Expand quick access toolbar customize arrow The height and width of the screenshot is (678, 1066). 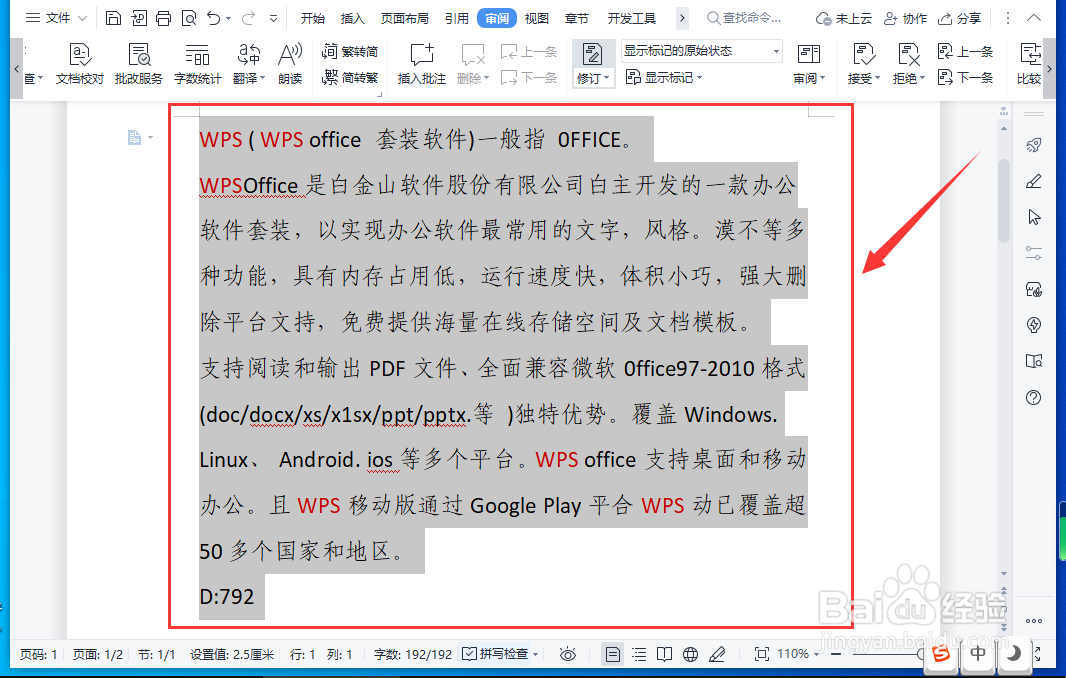click(x=273, y=18)
